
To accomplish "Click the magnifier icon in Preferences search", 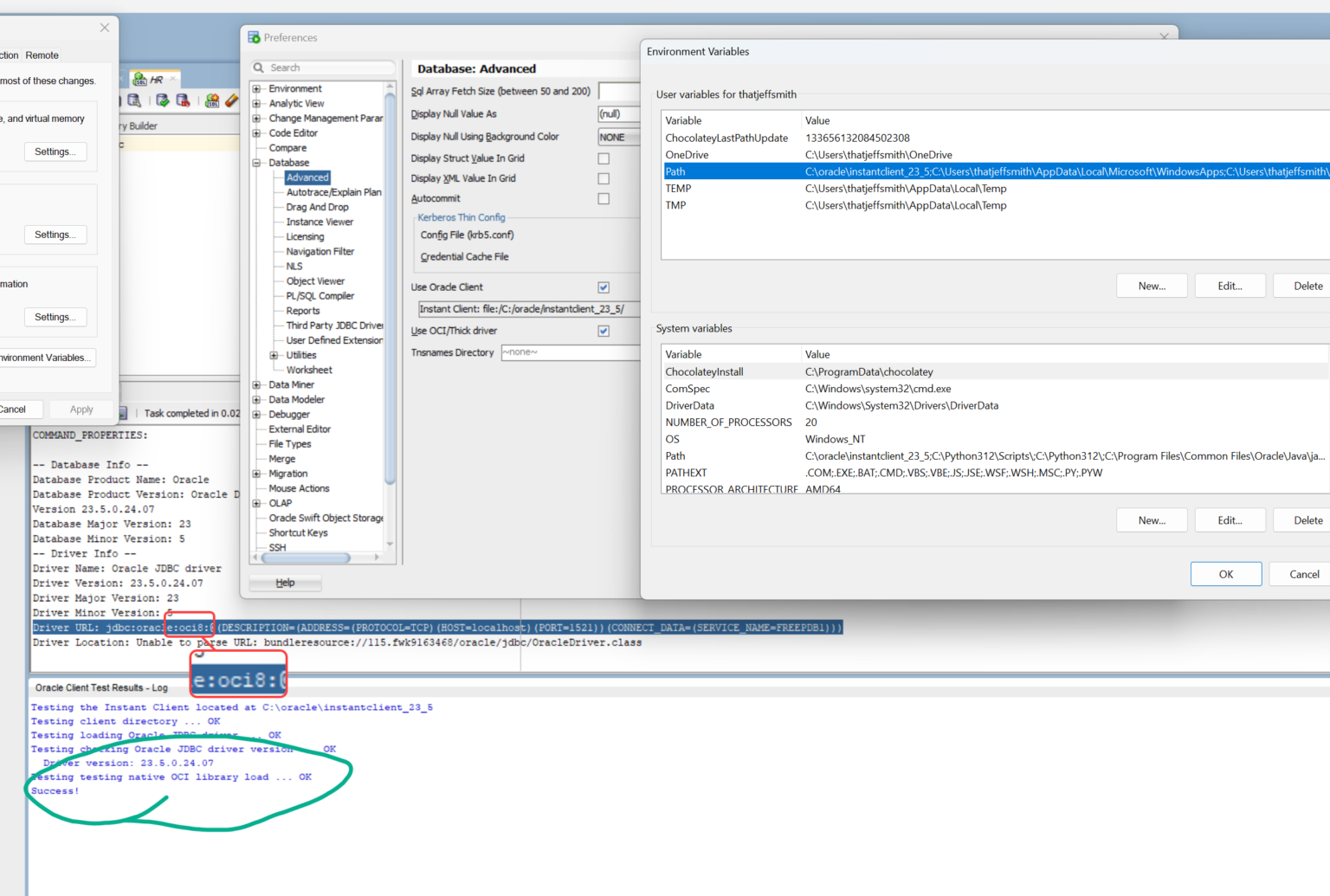I will point(258,68).
